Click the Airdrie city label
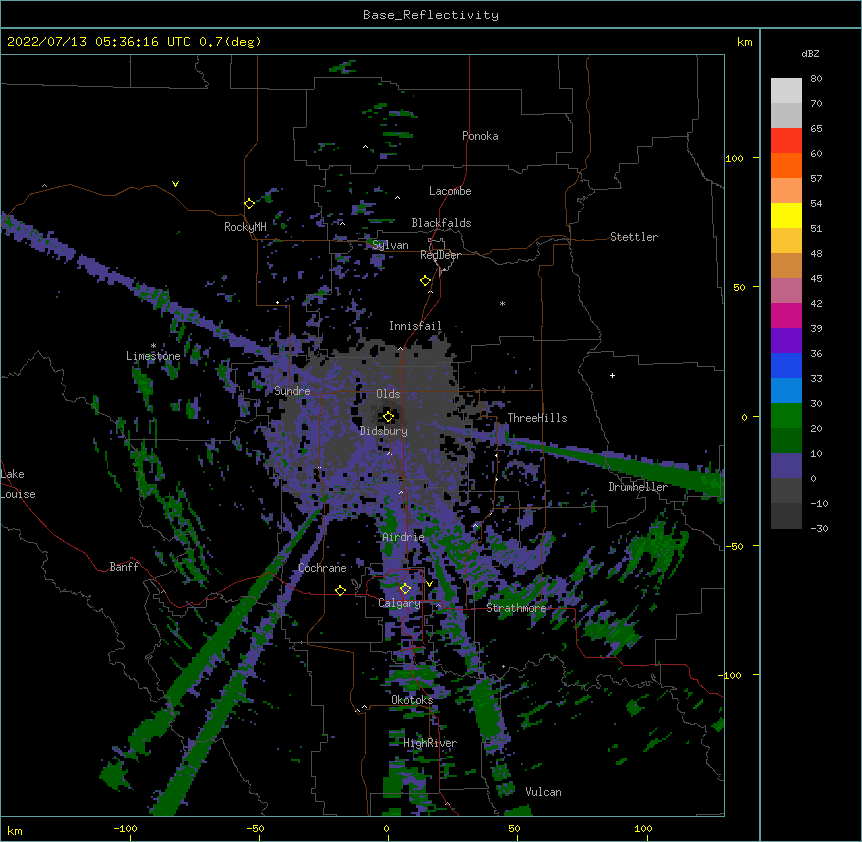The height and width of the screenshot is (842, 862). tap(404, 537)
